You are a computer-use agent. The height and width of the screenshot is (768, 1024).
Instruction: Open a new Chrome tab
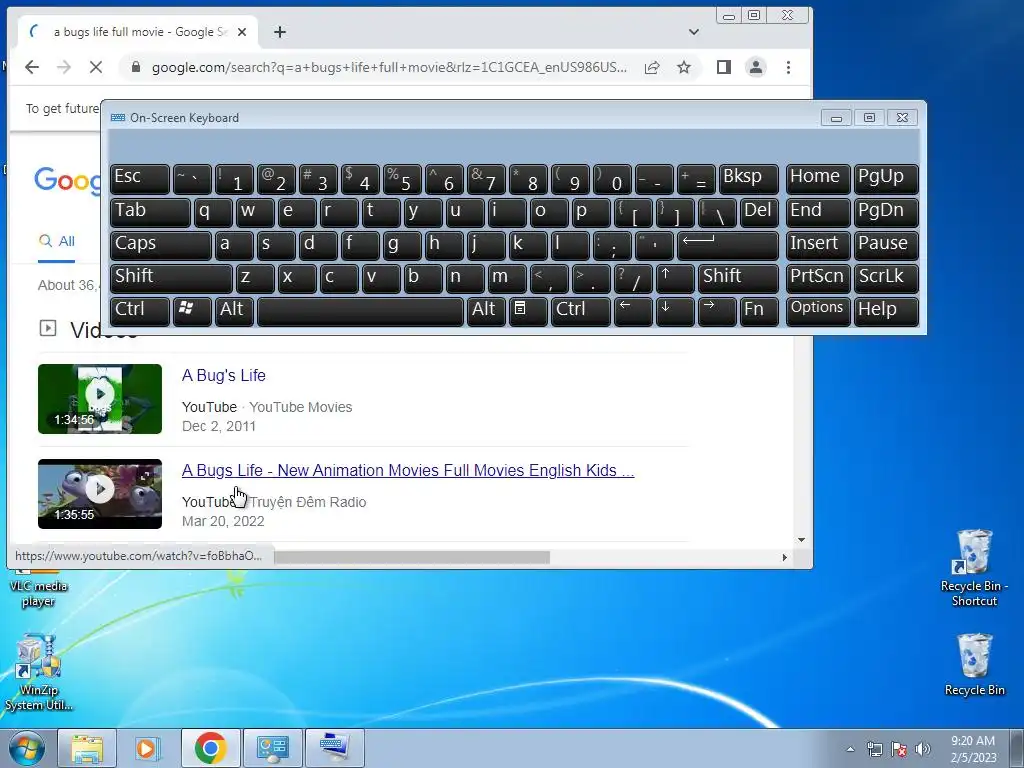(280, 32)
